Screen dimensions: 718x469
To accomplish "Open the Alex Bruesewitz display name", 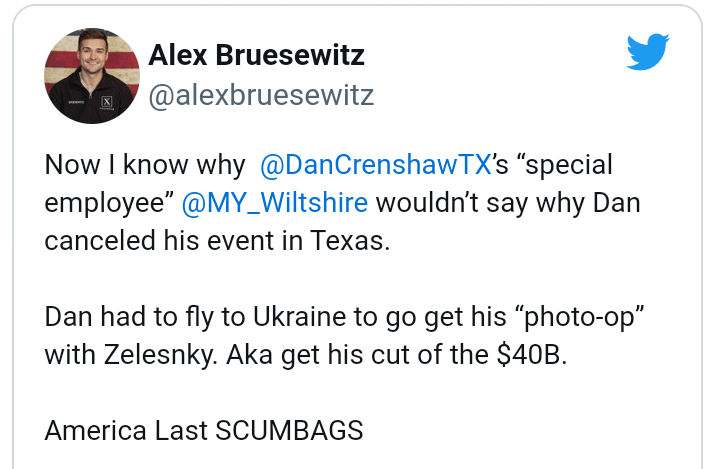I will (x=256, y=55).
